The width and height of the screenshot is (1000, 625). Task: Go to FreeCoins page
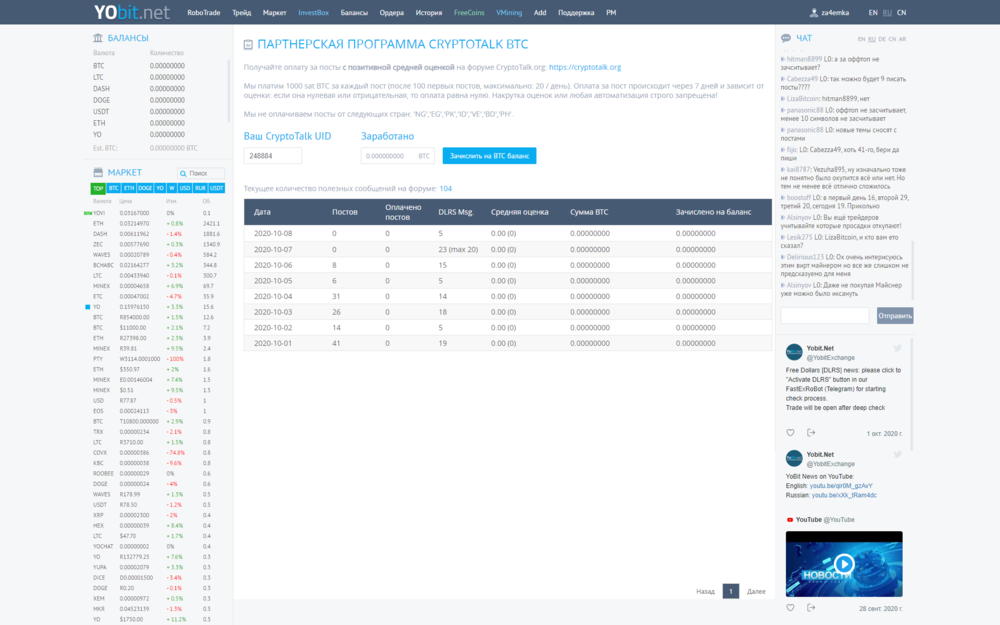tap(469, 13)
